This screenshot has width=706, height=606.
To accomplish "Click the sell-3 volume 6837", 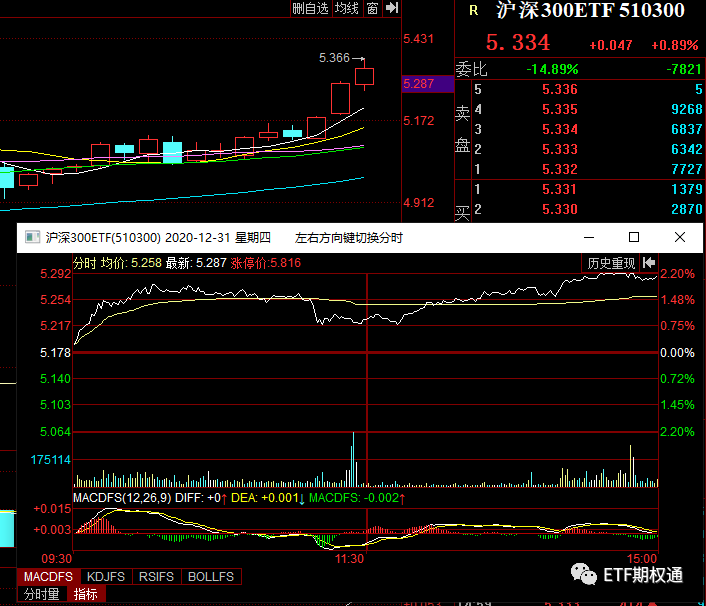I will coord(687,129).
